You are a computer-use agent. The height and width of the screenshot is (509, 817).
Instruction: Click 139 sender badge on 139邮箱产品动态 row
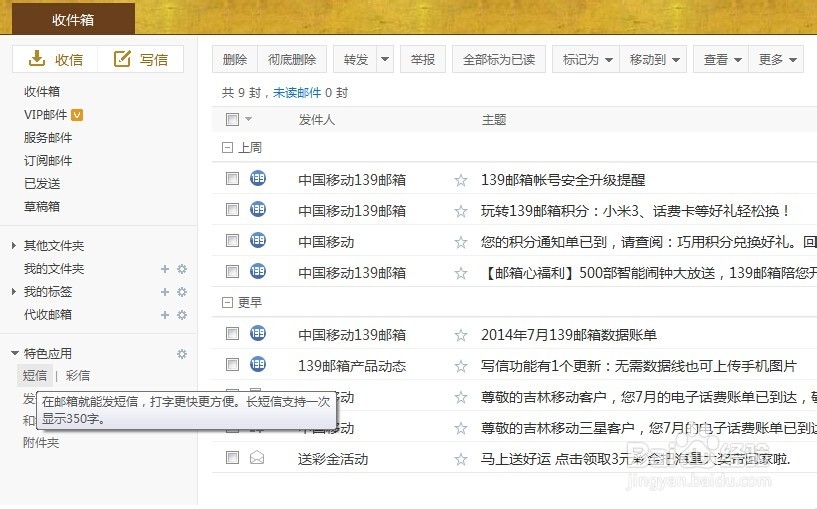click(x=257, y=364)
